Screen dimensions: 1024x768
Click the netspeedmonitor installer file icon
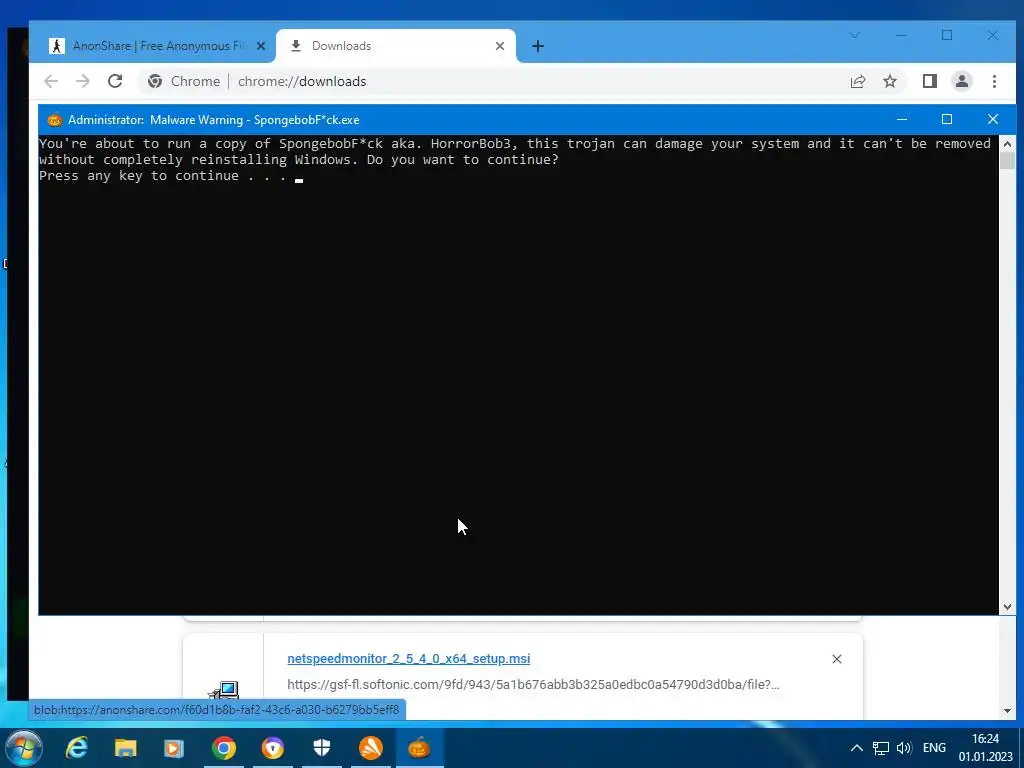coord(223,690)
